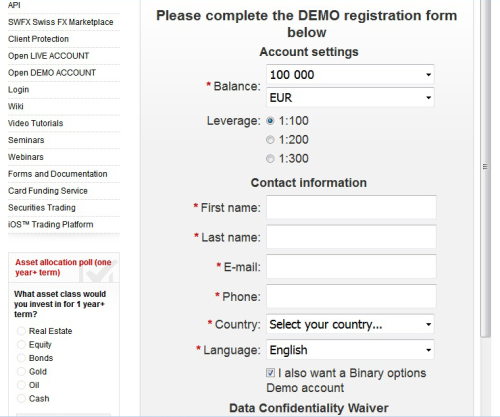Screen dimensions: 500x417
Task: Click the Phone input box
Action: pos(351,296)
